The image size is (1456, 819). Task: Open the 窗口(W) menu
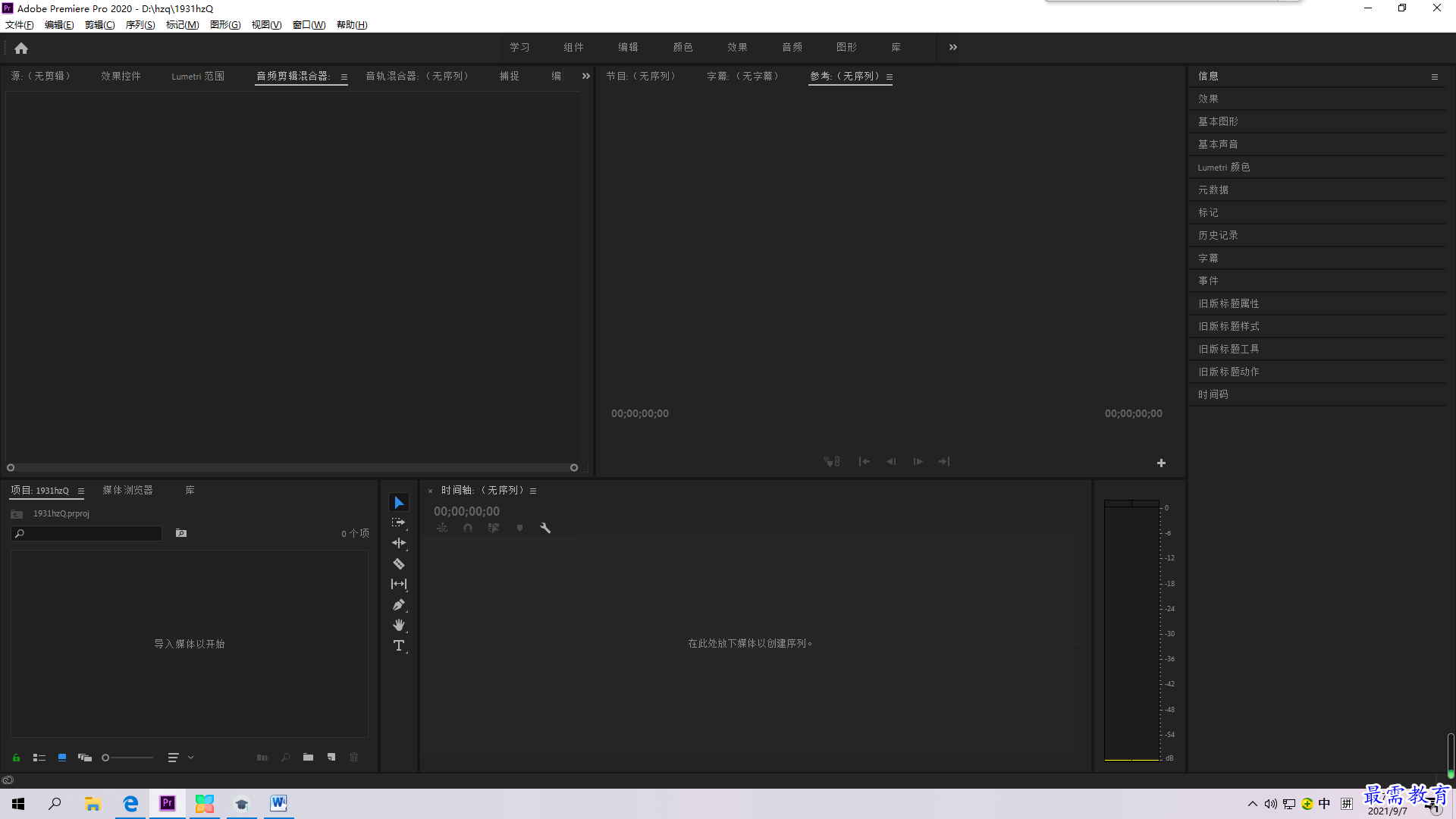pos(309,25)
